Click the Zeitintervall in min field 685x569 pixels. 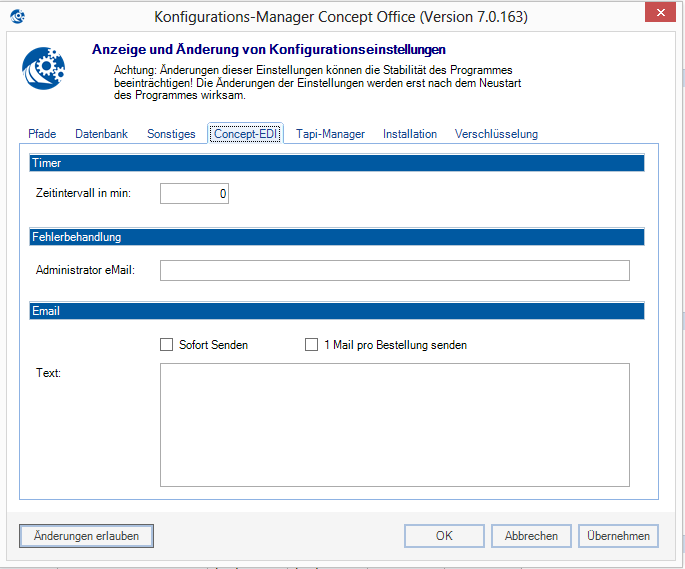tap(194, 193)
